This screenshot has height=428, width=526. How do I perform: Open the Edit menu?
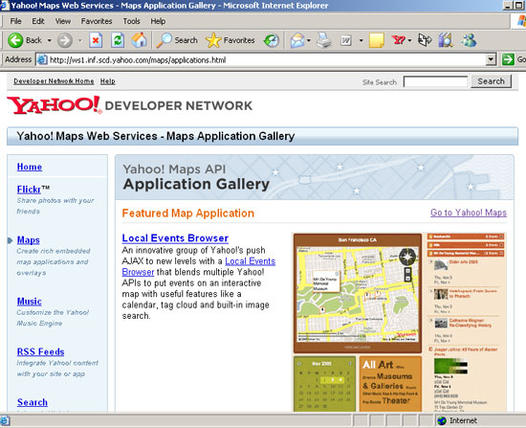tap(38, 21)
